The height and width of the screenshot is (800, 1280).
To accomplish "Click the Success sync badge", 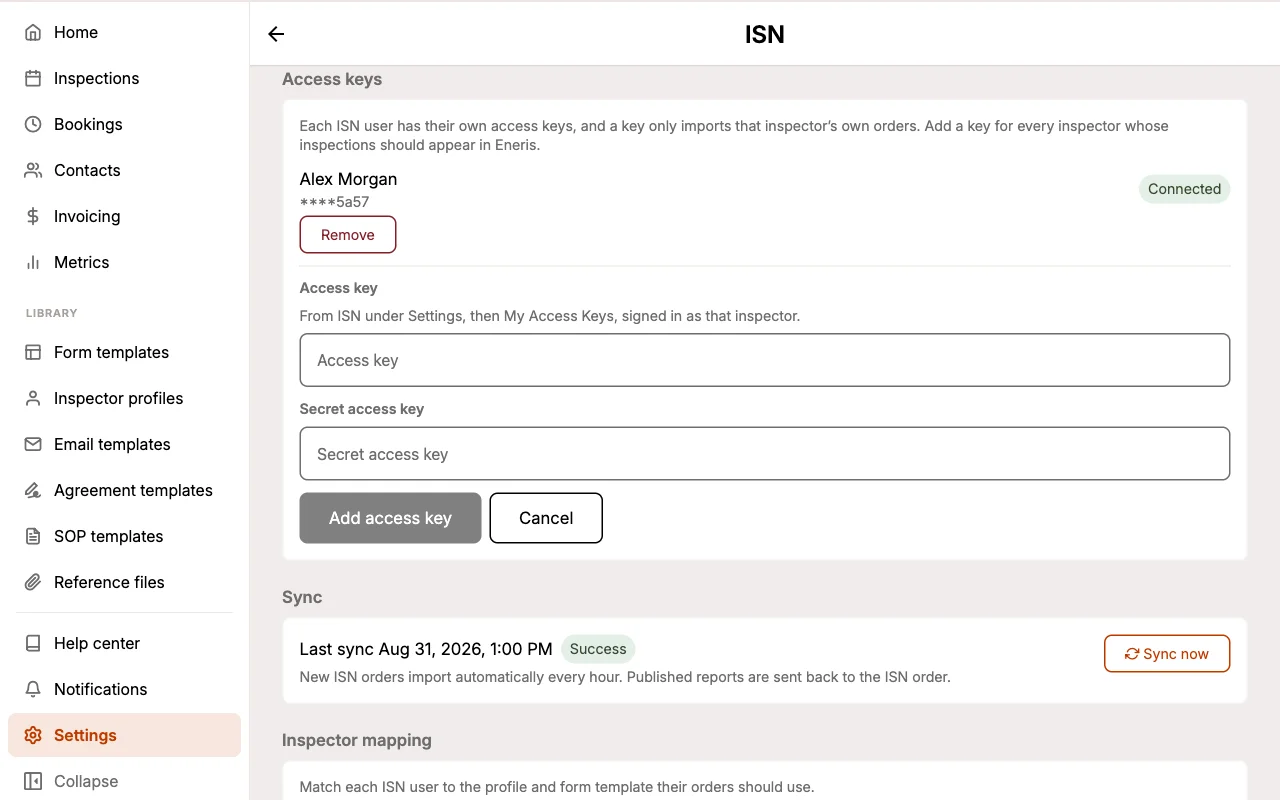I will [x=598, y=649].
